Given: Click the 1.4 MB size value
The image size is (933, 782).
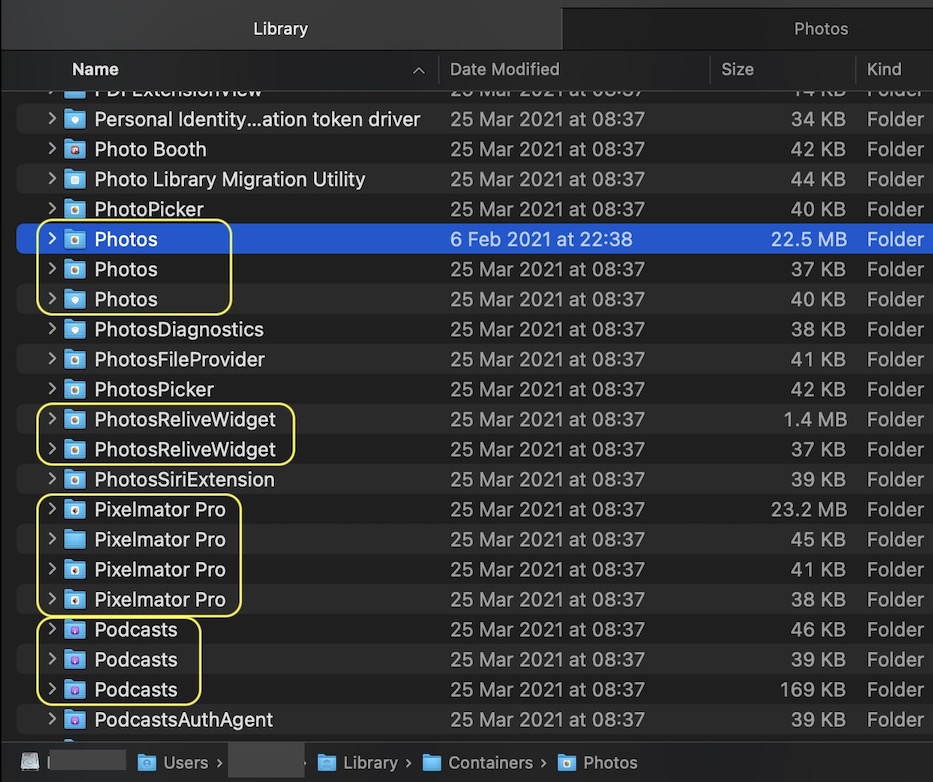Looking at the screenshot, I should click(x=815, y=419).
